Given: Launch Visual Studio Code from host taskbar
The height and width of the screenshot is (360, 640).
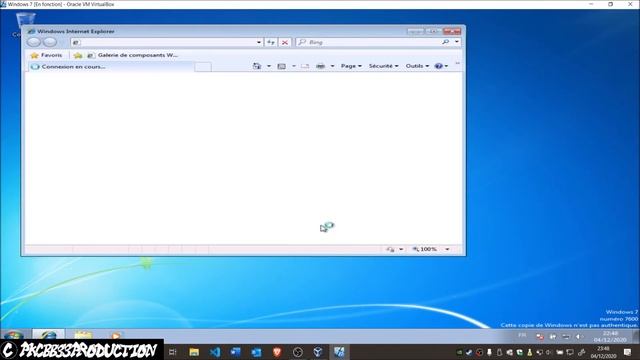Looking at the screenshot, I should point(215,352).
